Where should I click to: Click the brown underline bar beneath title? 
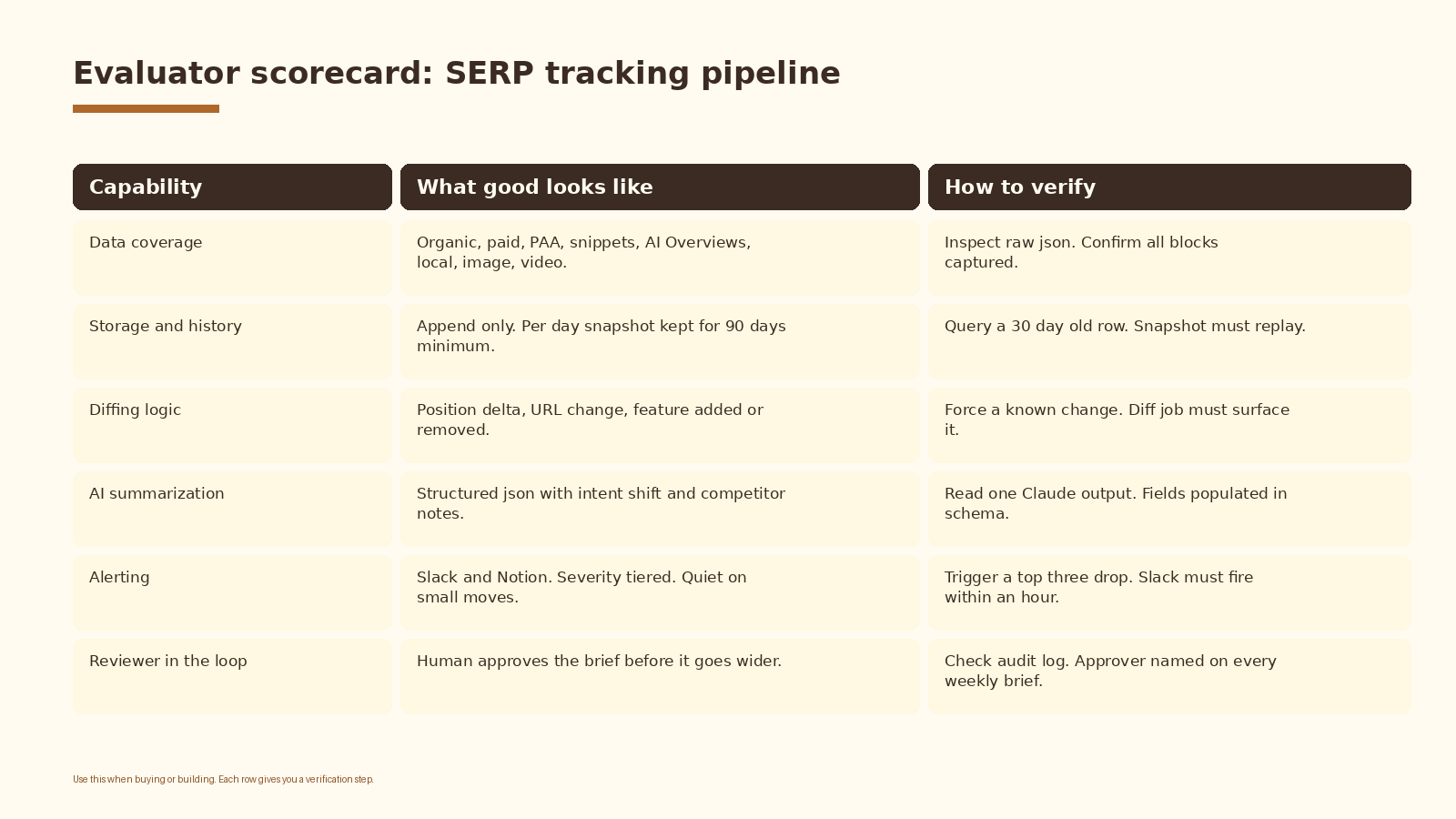(146, 109)
